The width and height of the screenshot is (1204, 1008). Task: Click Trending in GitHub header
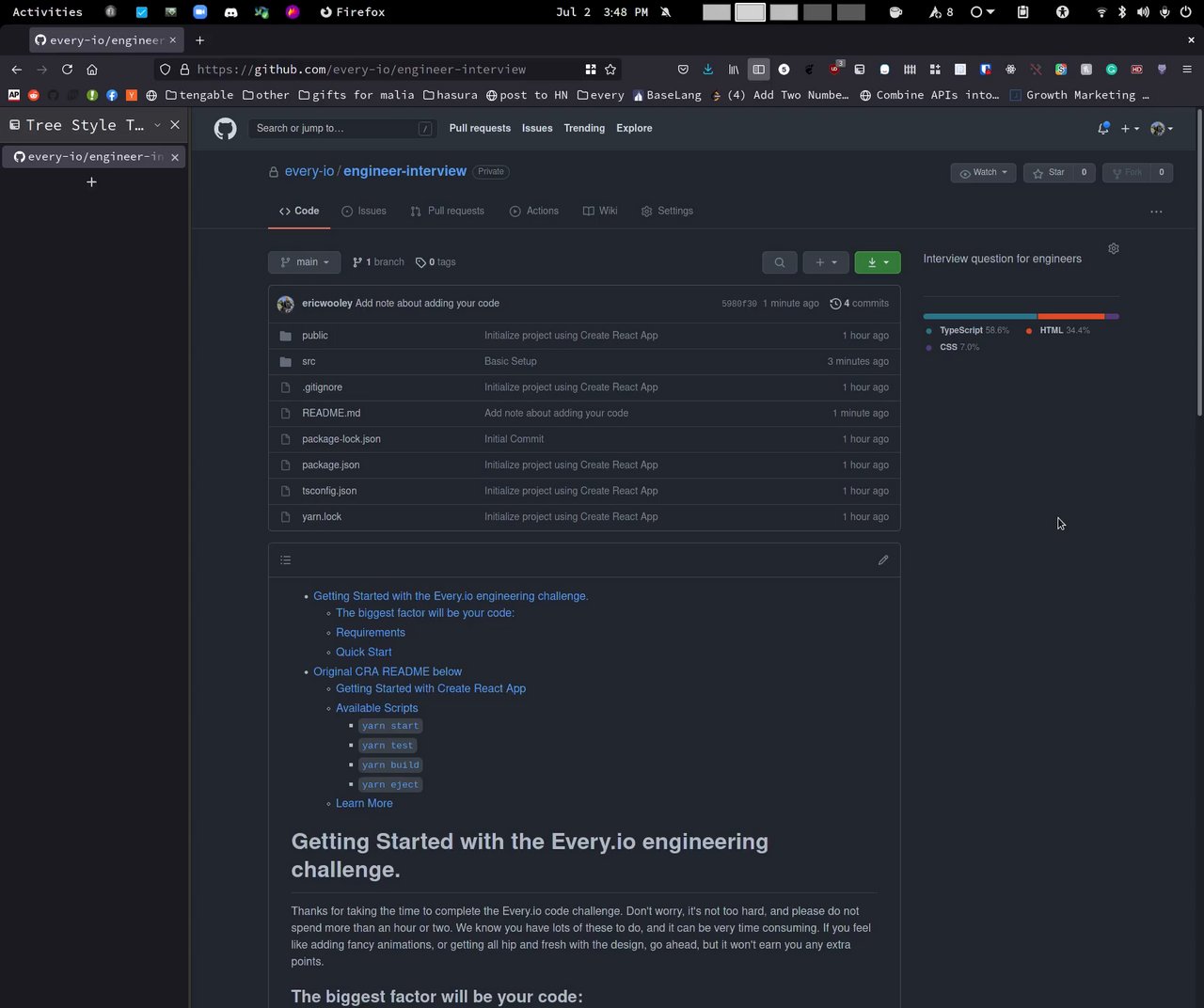584,129
